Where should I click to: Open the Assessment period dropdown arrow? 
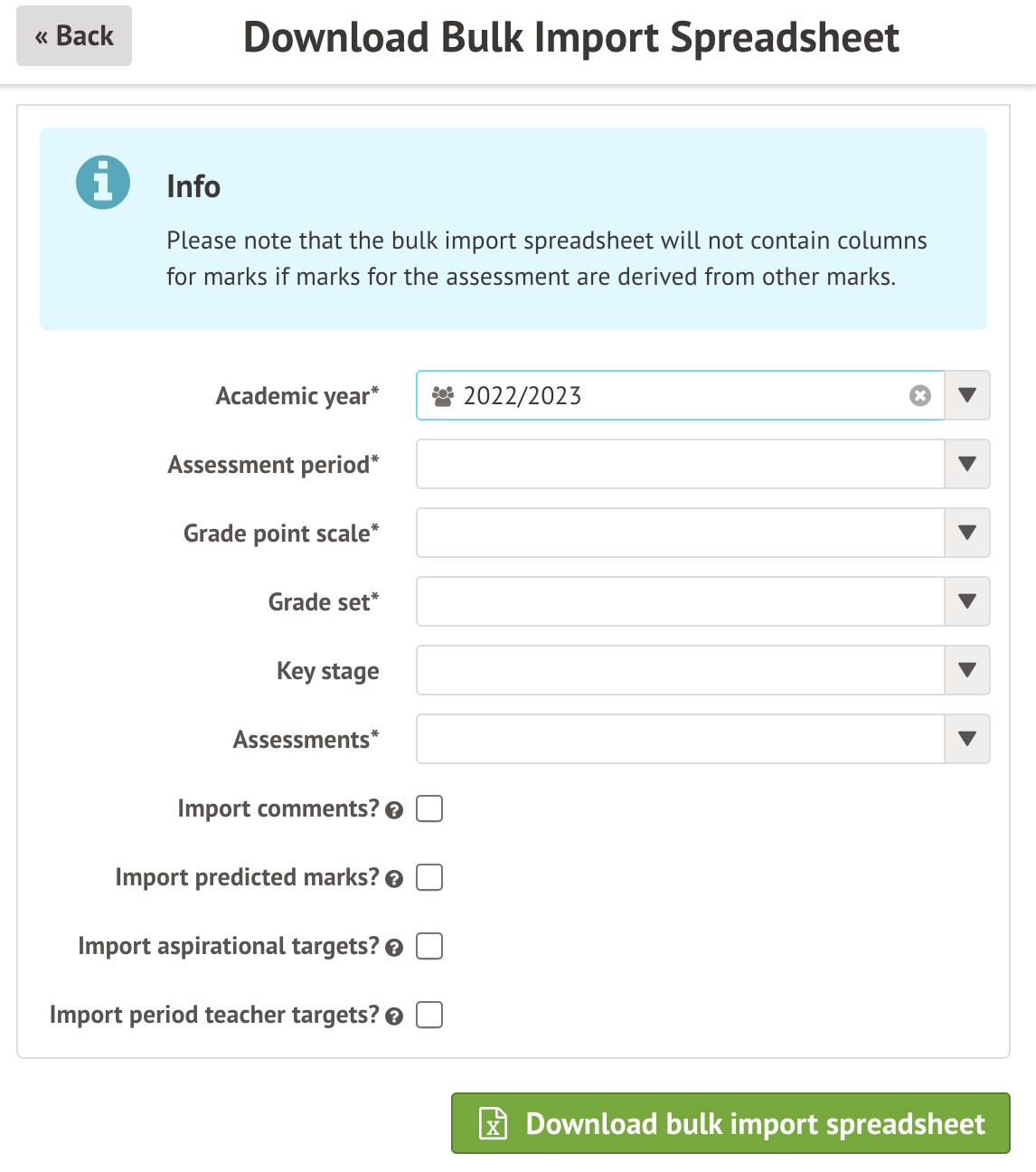(x=967, y=465)
